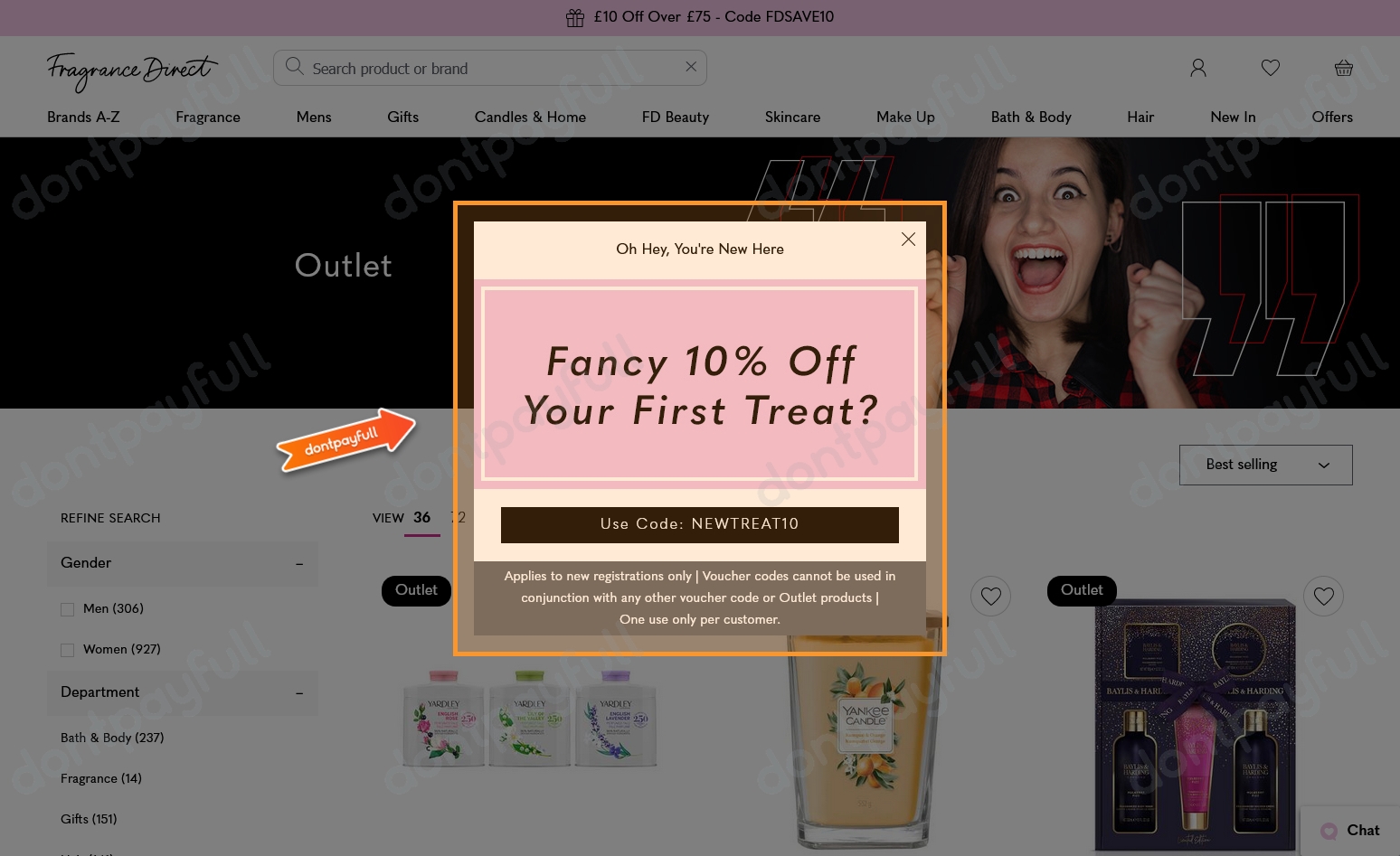Open the wishlist heart icon in header
The width and height of the screenshot is (1400, 856).
pyautogui.click(x=1271, y=68)
